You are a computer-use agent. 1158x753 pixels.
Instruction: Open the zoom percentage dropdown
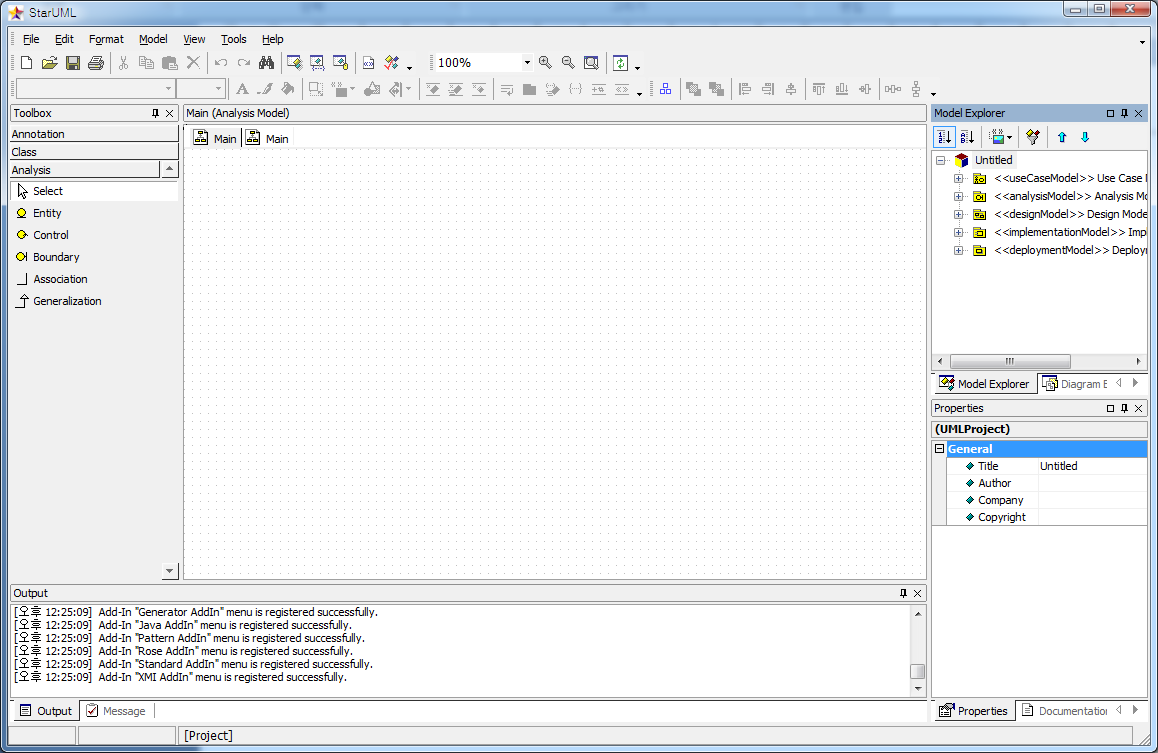point(527,63)
